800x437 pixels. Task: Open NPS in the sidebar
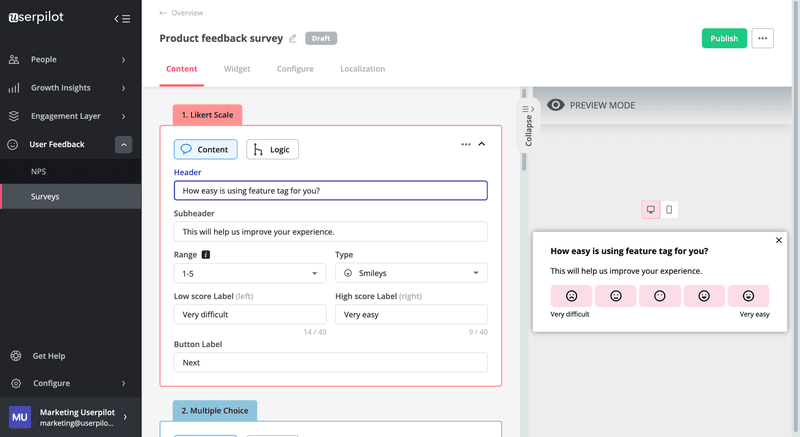(70, 171)
